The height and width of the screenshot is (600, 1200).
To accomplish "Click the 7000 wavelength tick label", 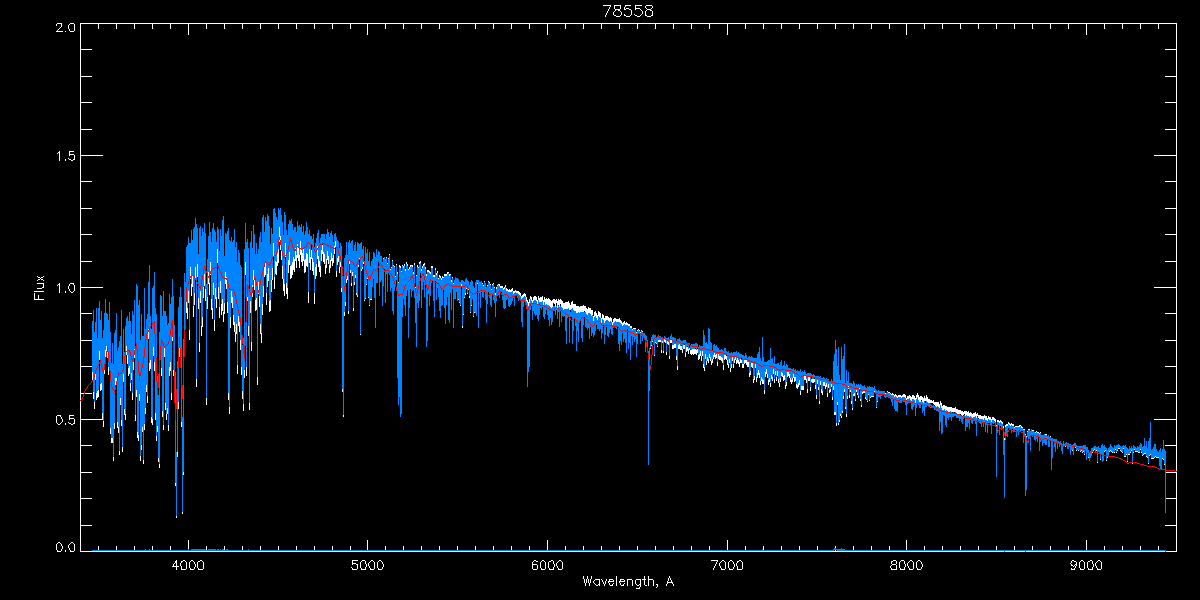I will (x=727, y=565).
